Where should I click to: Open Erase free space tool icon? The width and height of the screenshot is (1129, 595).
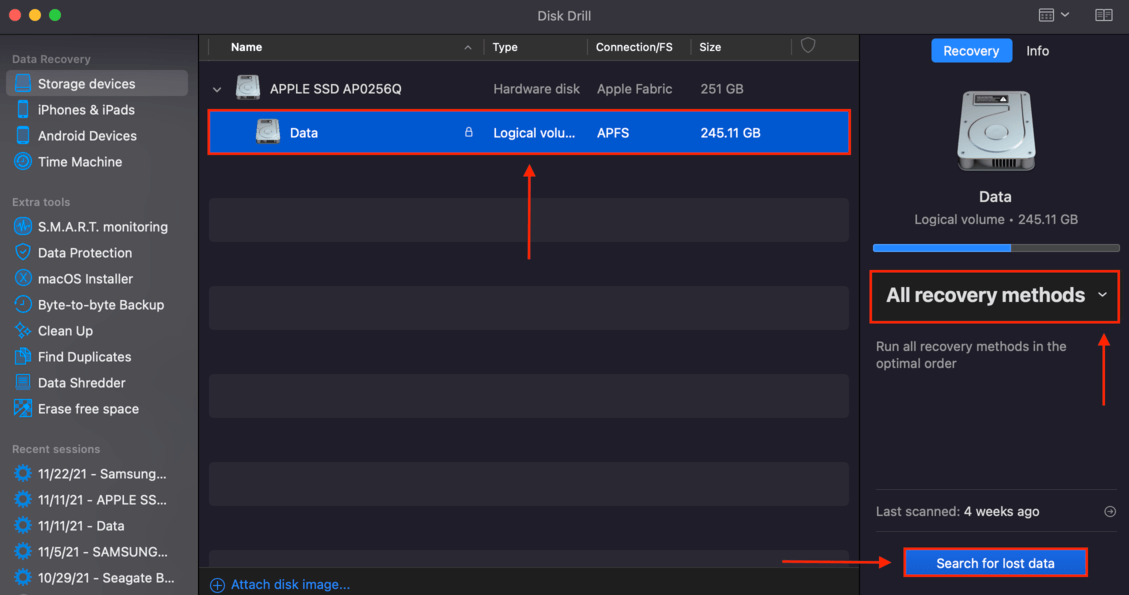pos(23,408)
